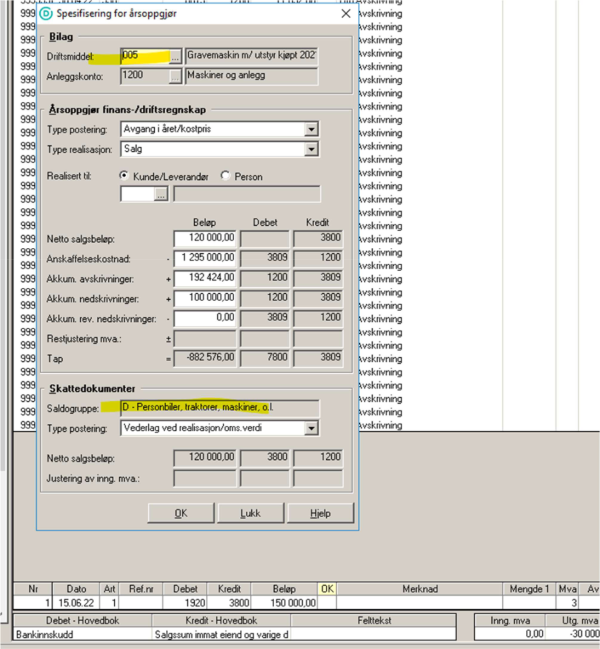Viewport: 600px width, 649px height.
Task: Close the Spesifisering for årsoppgjør dialog
Action: tap(346, 14)
